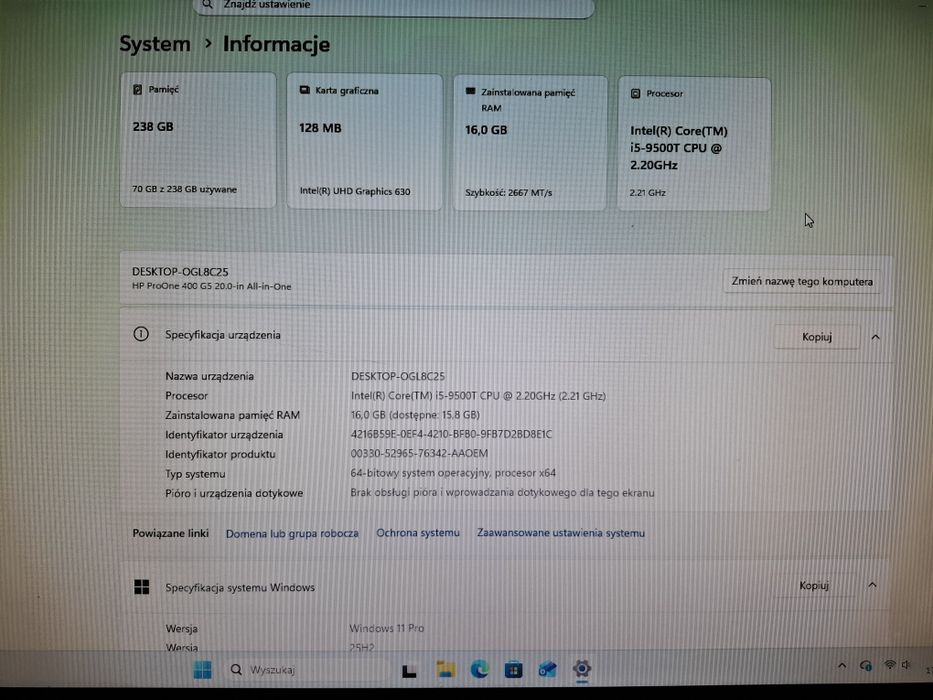Copy Windows specification with Kopiuj
The image size is (933, 700).
pyautogui.click(x=814, y=585)
